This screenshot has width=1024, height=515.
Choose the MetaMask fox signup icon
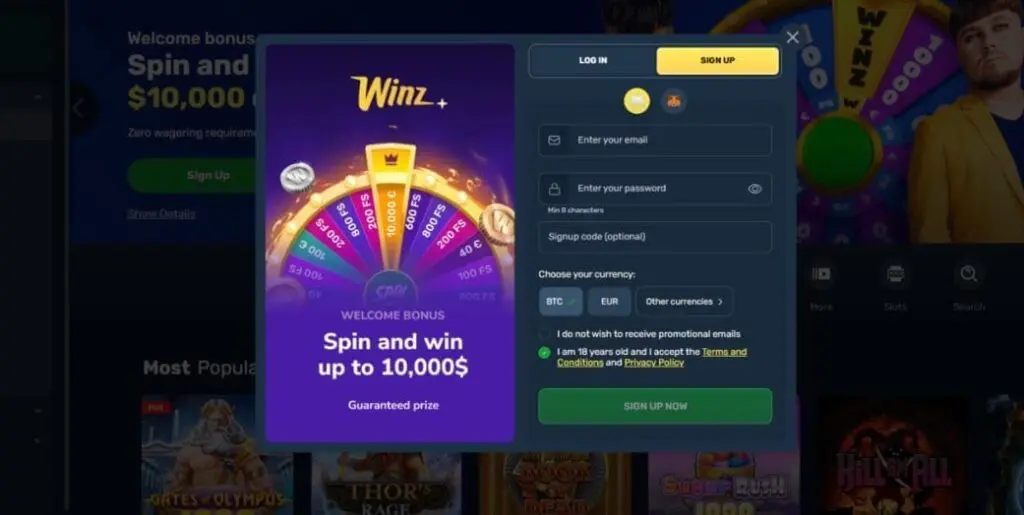[x=673, y=101]
